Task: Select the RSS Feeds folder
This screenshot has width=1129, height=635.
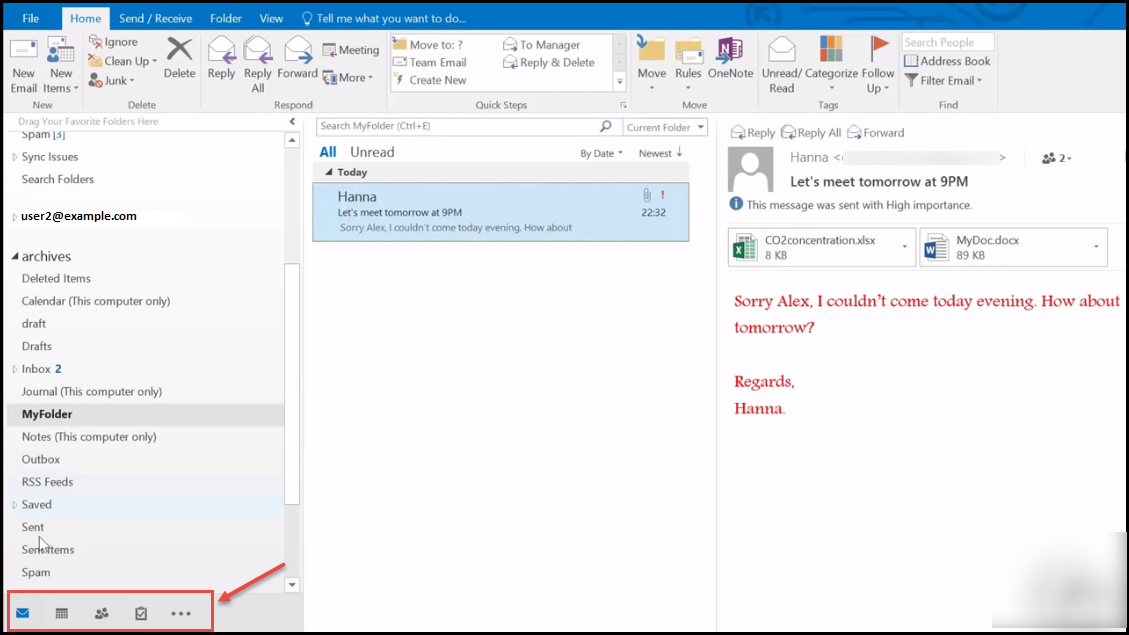Action: coord(48,482)
